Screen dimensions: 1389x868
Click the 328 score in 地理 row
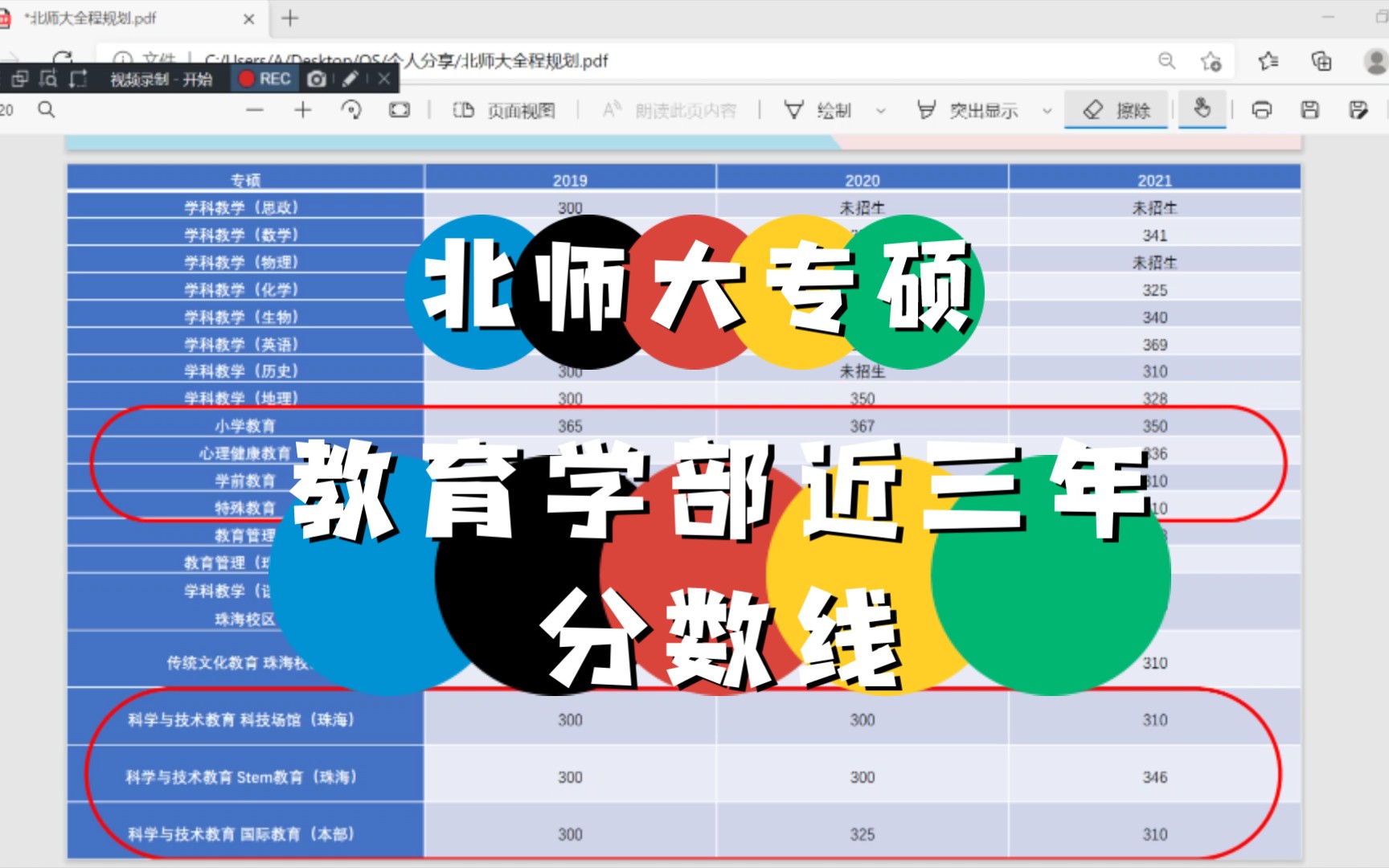1155,399
